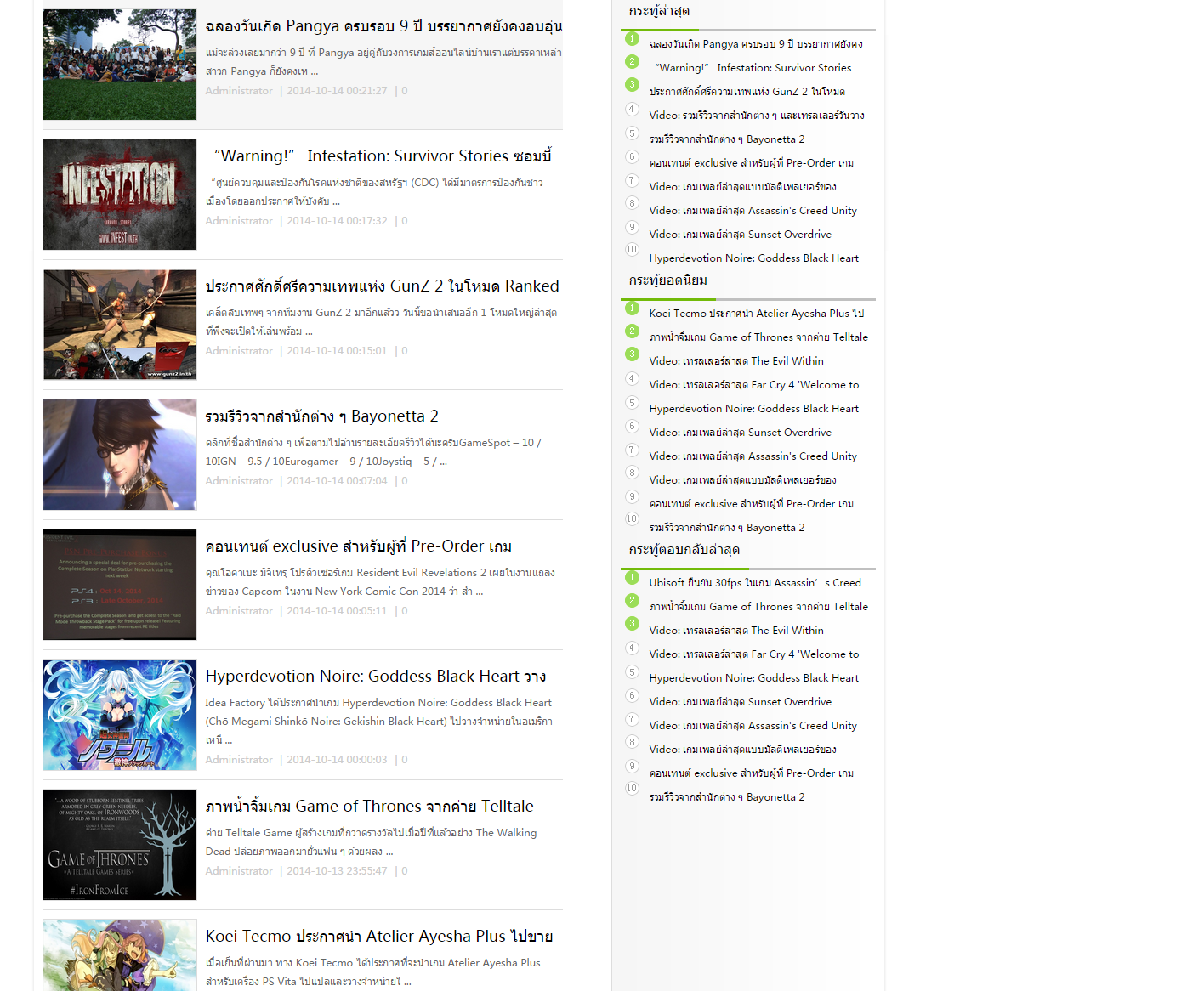1204x991 pixels.
Task: Click Administrator author on the Pre-Order article
Action: click(239, 611)
